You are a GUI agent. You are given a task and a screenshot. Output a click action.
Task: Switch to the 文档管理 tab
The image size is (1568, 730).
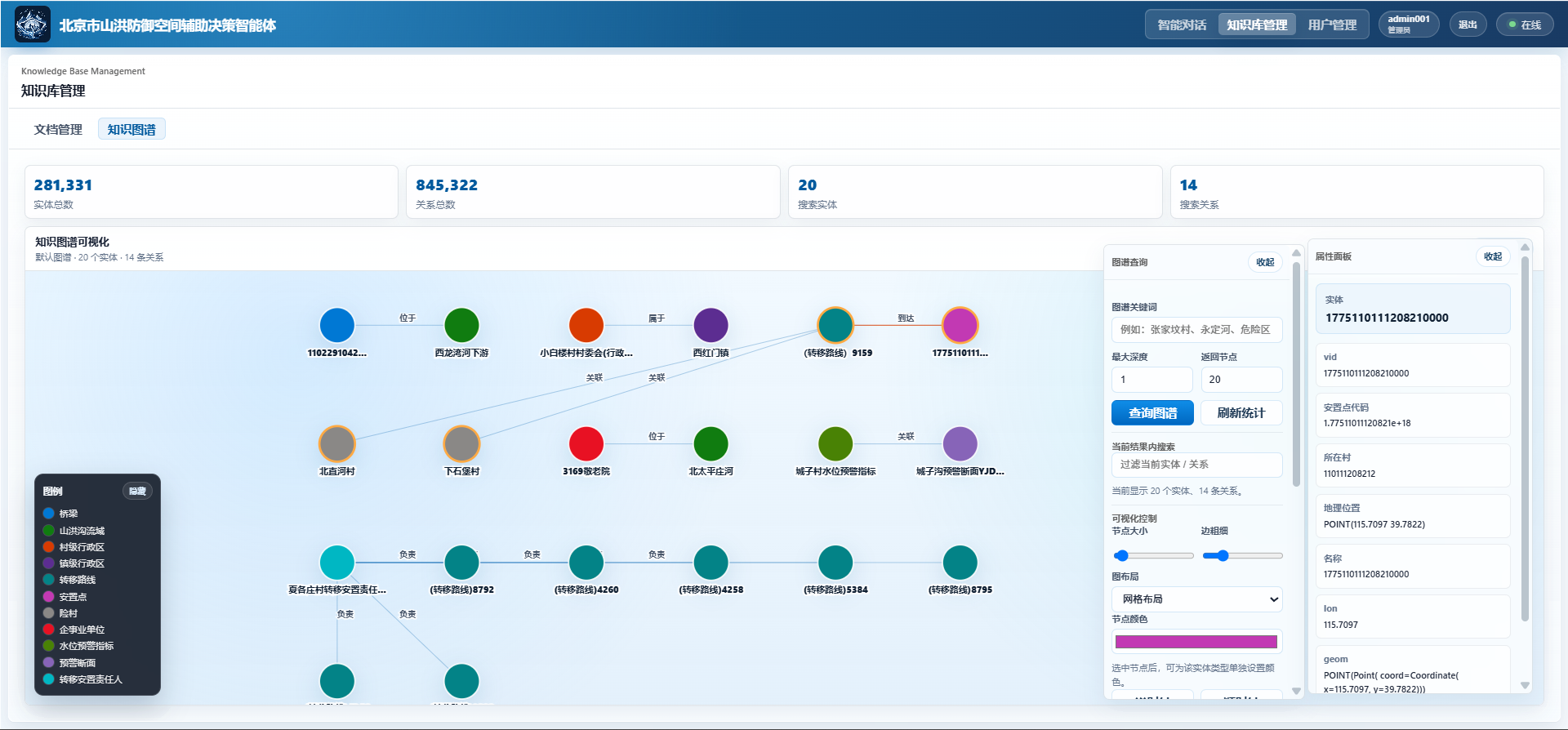point(58,129)
